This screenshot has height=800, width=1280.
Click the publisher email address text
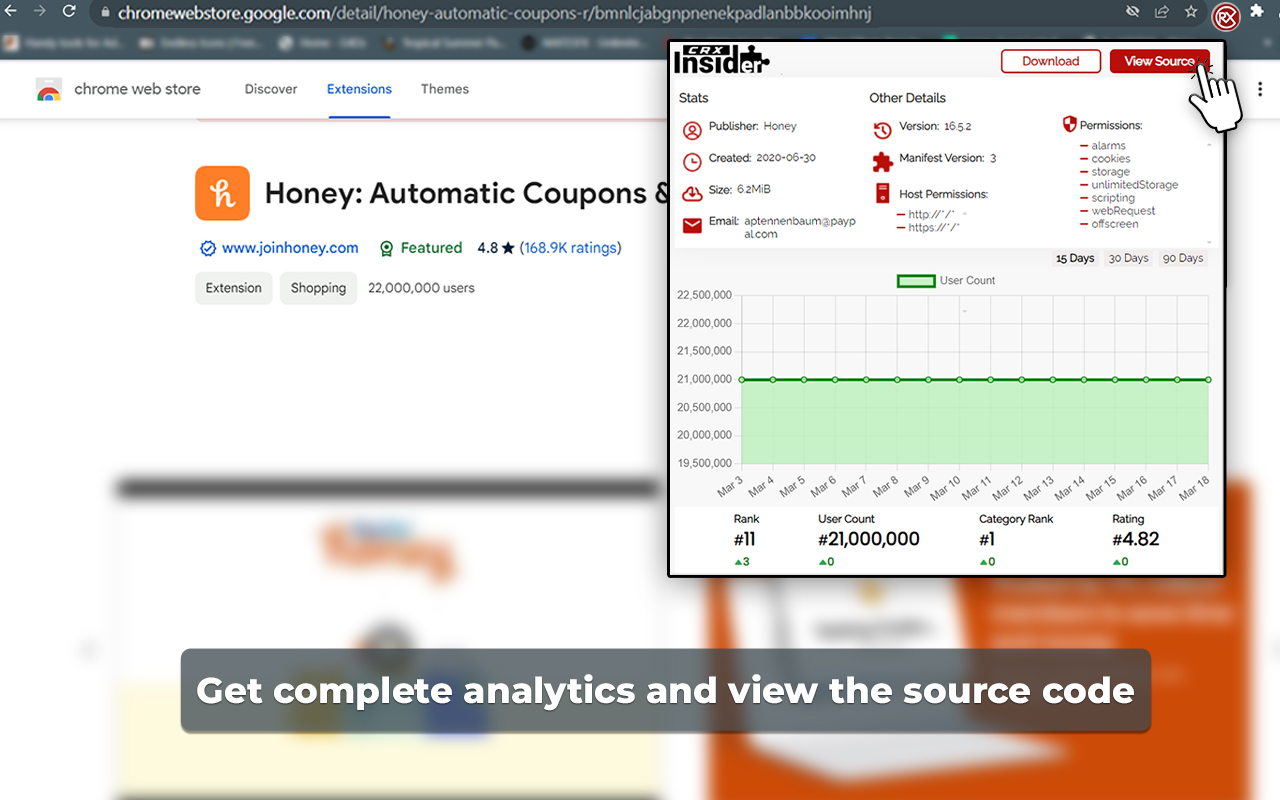[x=800, y=227]
